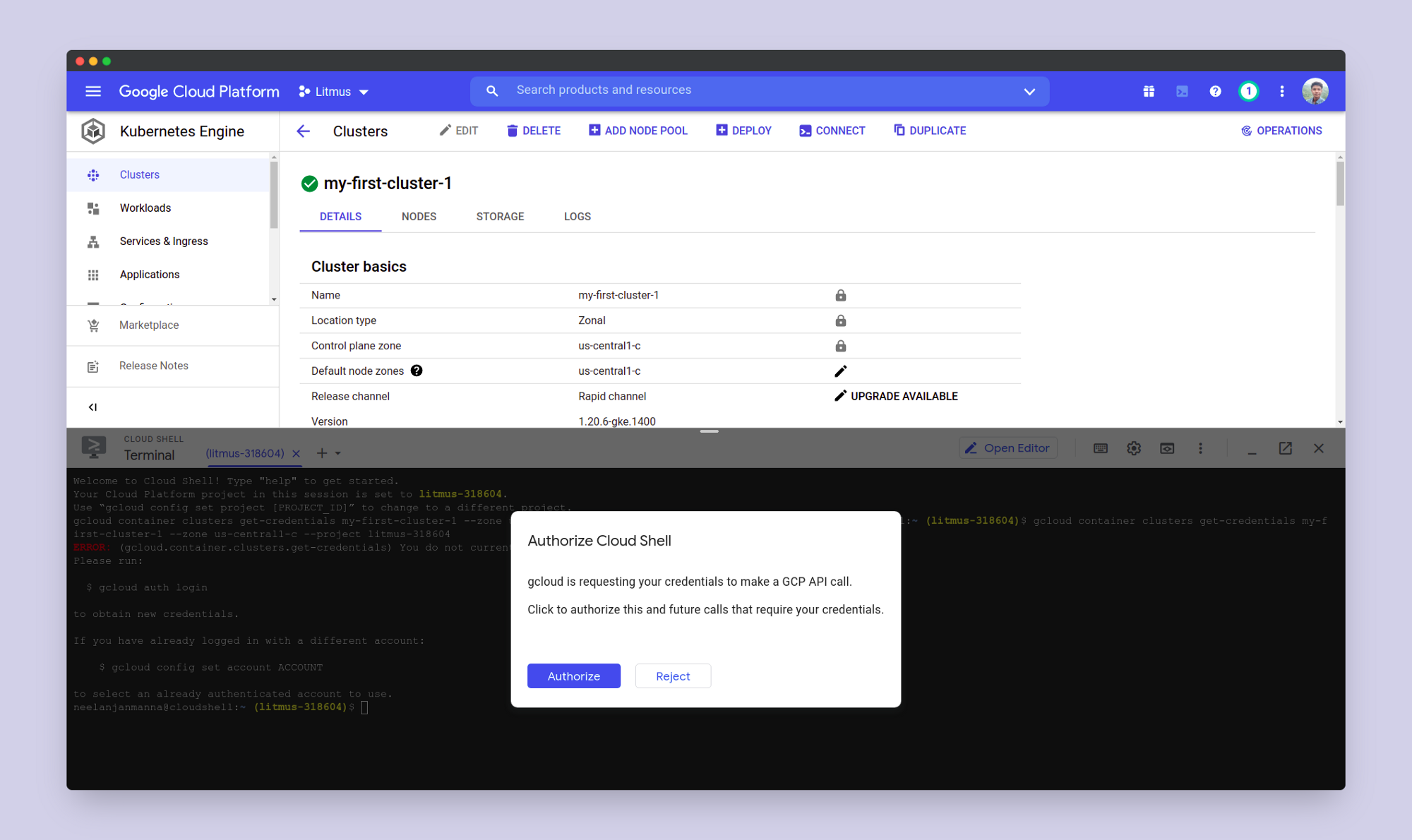The height and width of the screenshot is (840, 1412).
Task: Click the Open Editor button
Action: click(1007, 448)
